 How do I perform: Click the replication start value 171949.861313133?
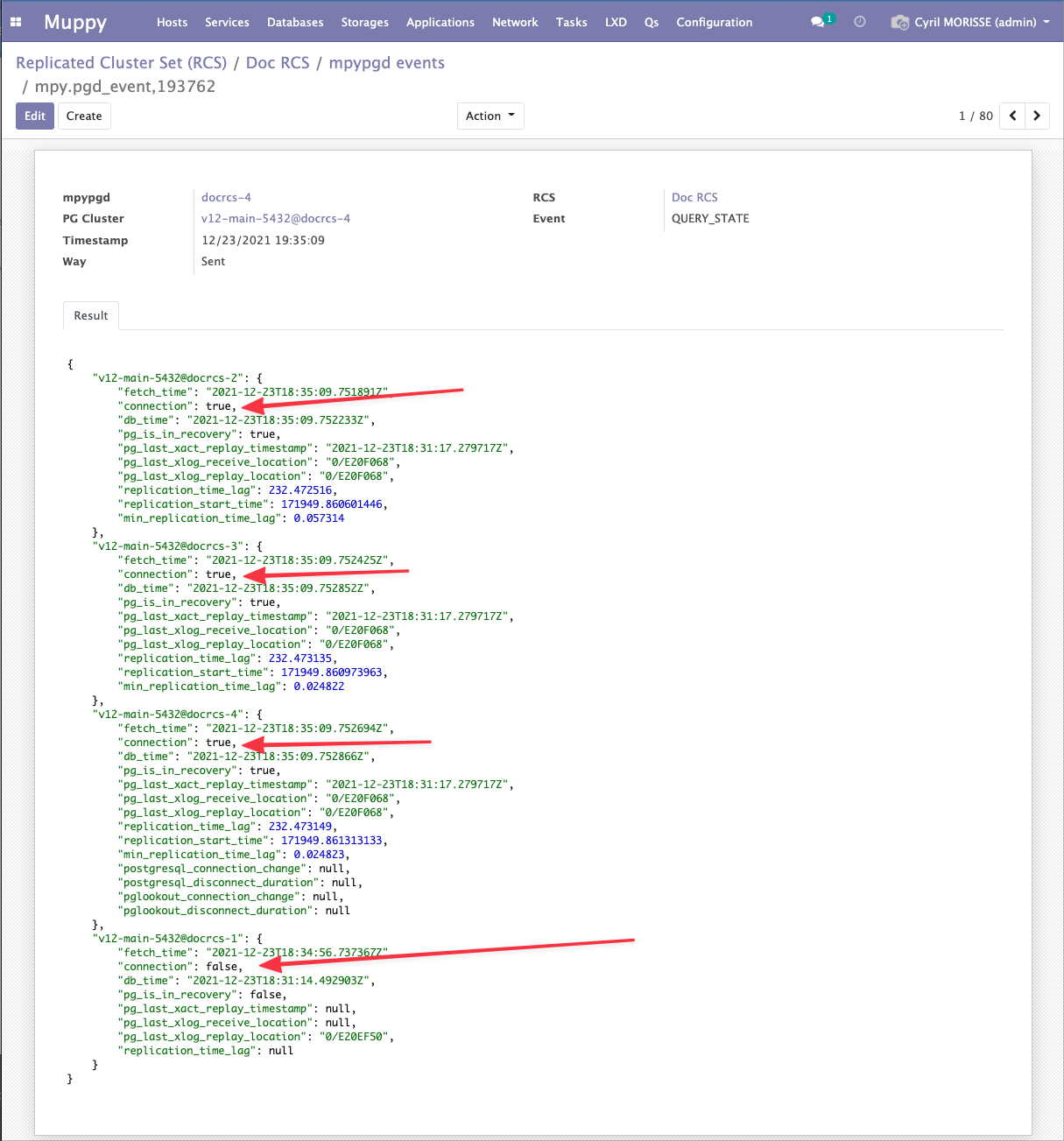(x=332, y=841)
